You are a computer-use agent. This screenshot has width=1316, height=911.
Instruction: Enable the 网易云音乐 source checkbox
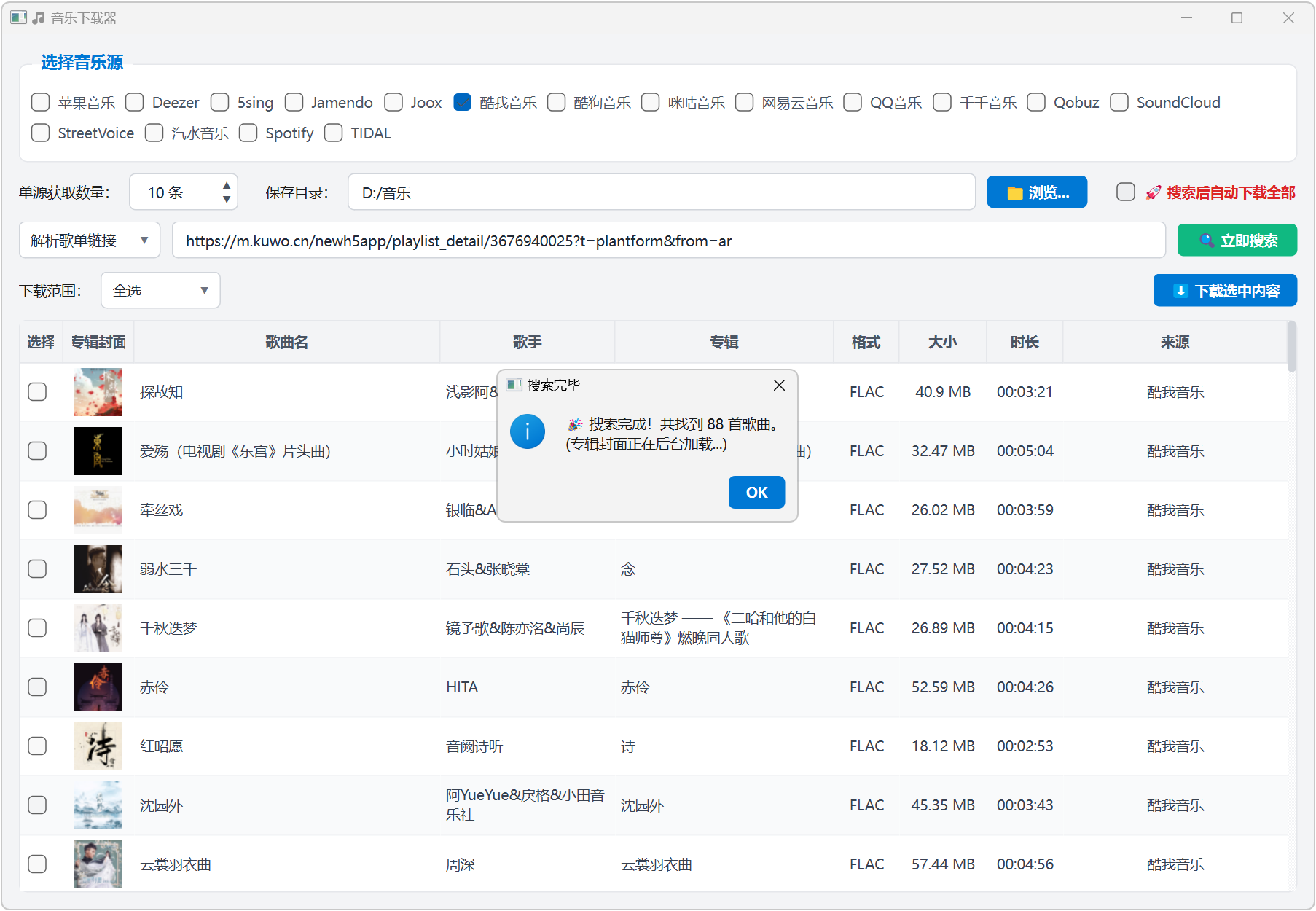pyautogui.click(x=745, y=103)
